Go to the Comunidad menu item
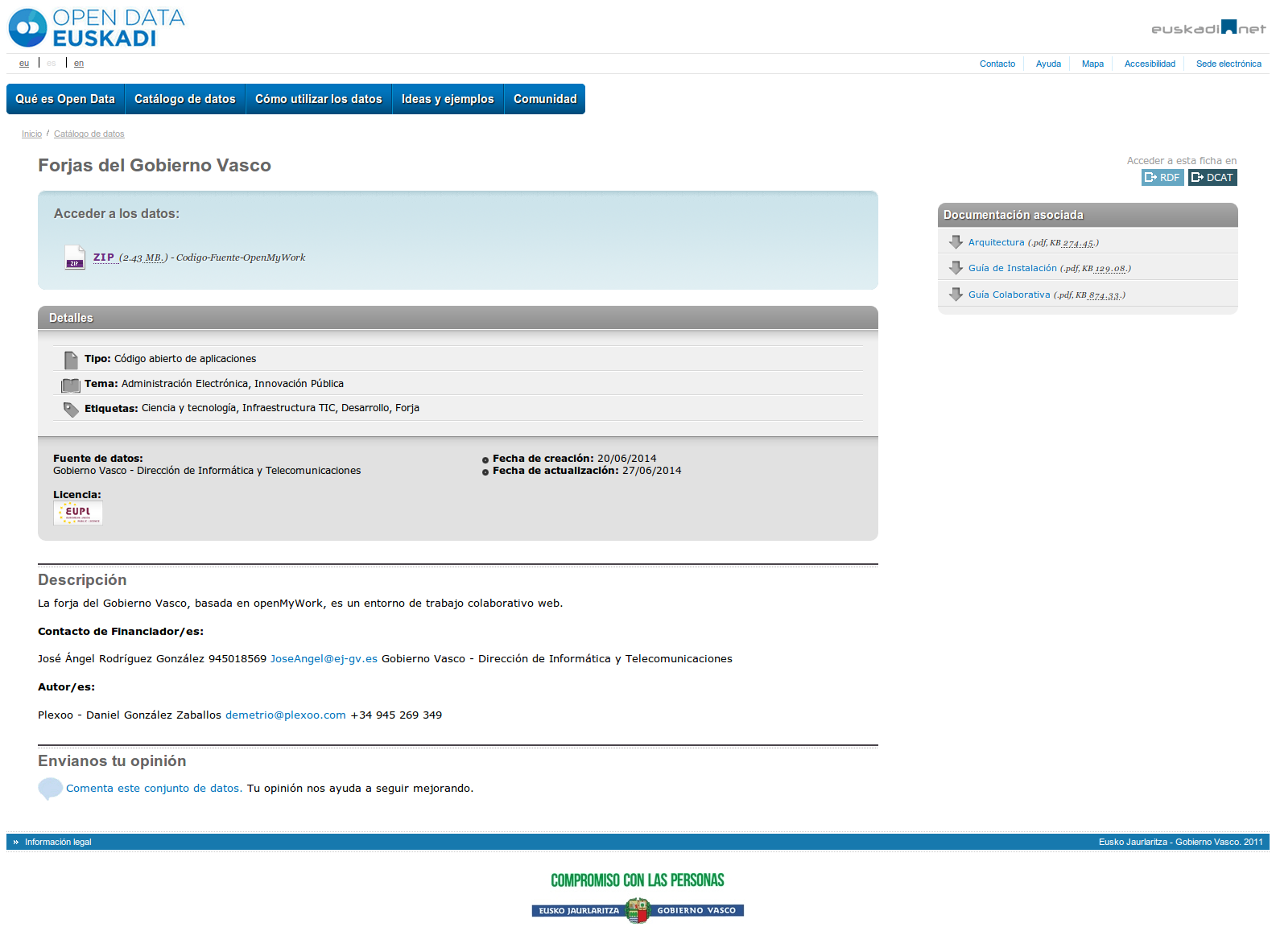The height and width of the screenshot is (952, 1276). pos(545,99)
